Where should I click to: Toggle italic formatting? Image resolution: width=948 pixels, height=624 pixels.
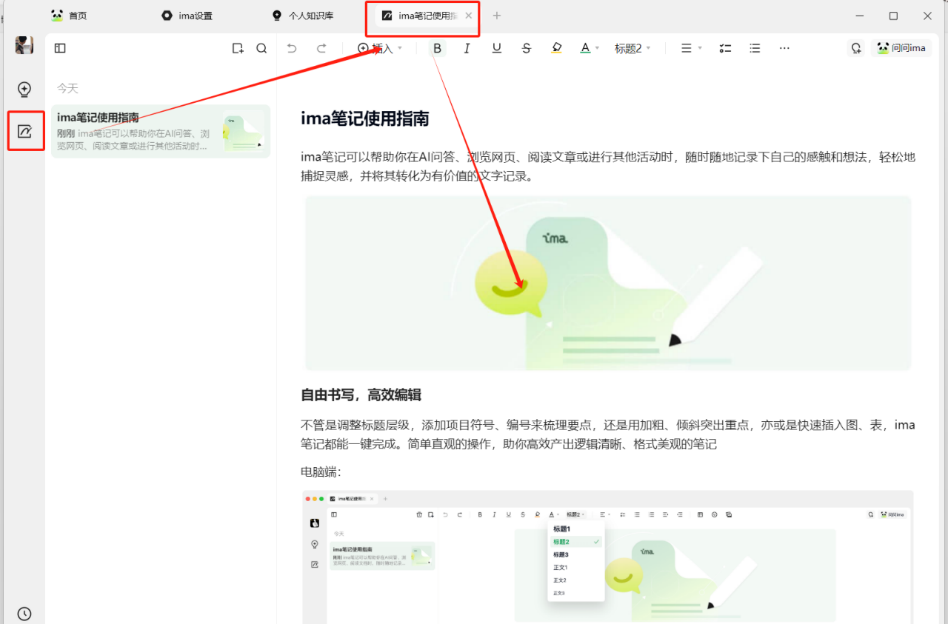click(467, 48)
